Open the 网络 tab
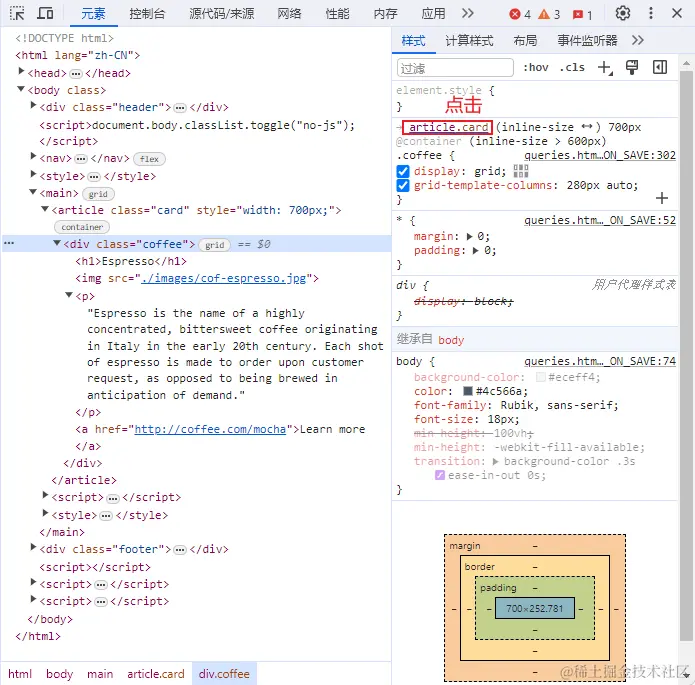 [289, 14]
